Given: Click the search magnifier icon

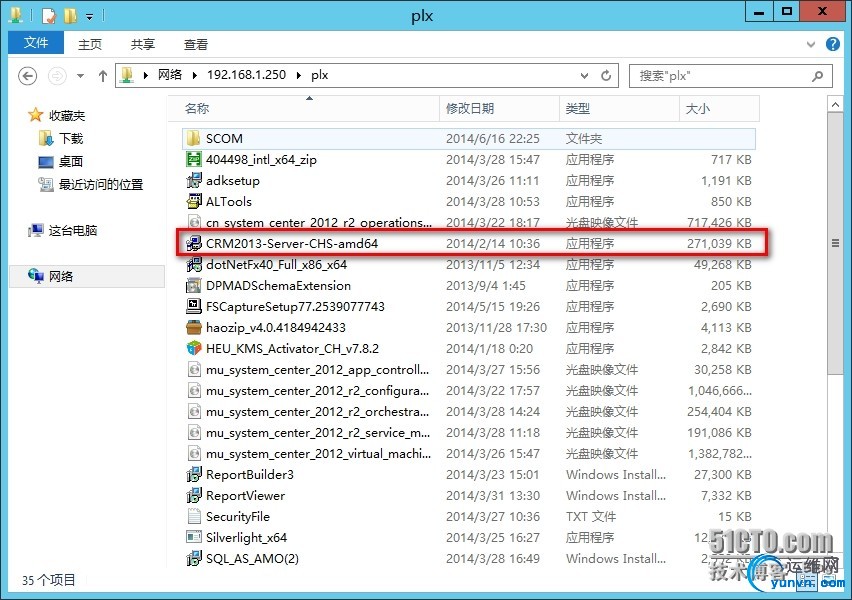Looking at the screenshot, I should [x=817, y=76].
